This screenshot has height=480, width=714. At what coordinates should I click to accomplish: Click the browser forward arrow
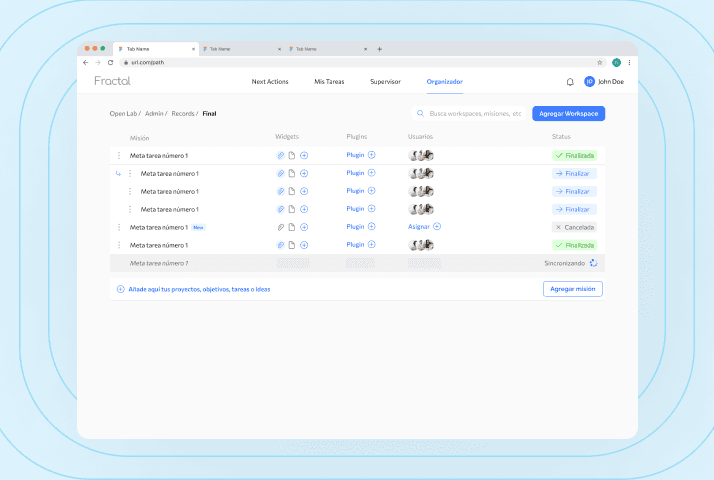[97, 62]
